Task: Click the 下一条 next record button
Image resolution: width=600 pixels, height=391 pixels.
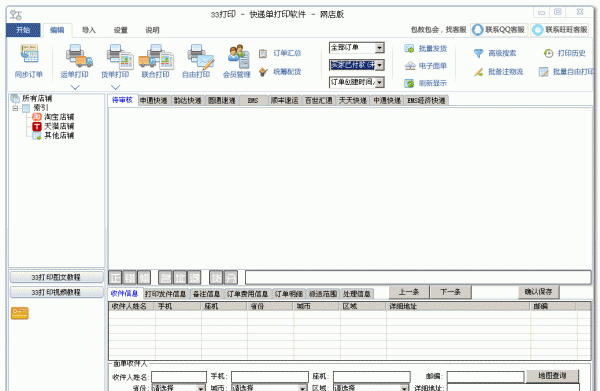Action: point(450,292)
